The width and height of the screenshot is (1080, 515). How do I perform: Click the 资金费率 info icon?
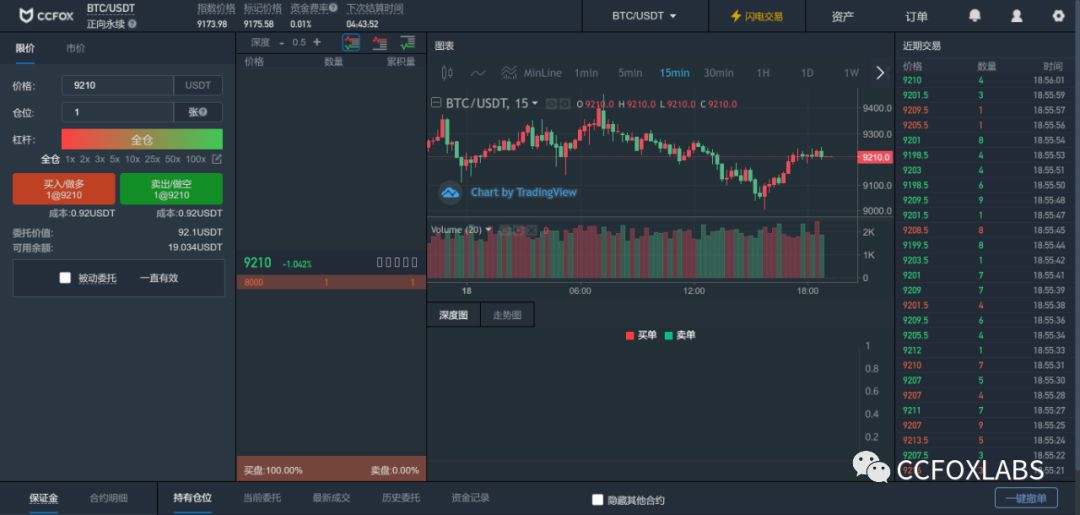(x=333, y=9)
